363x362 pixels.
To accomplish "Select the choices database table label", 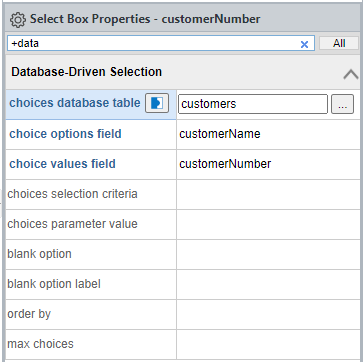I will click(75, 103).
